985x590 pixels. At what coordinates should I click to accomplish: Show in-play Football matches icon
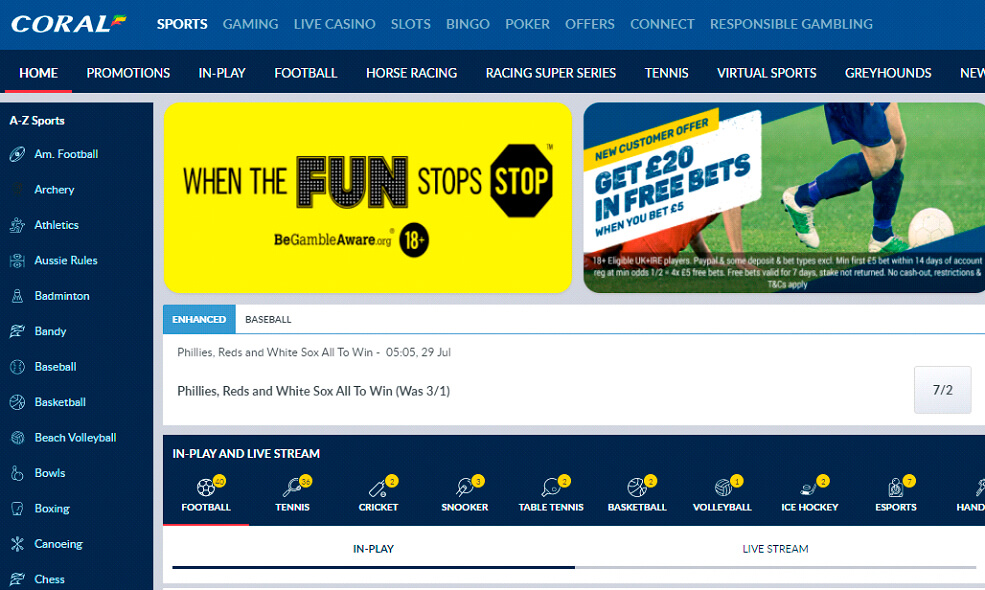205,487
